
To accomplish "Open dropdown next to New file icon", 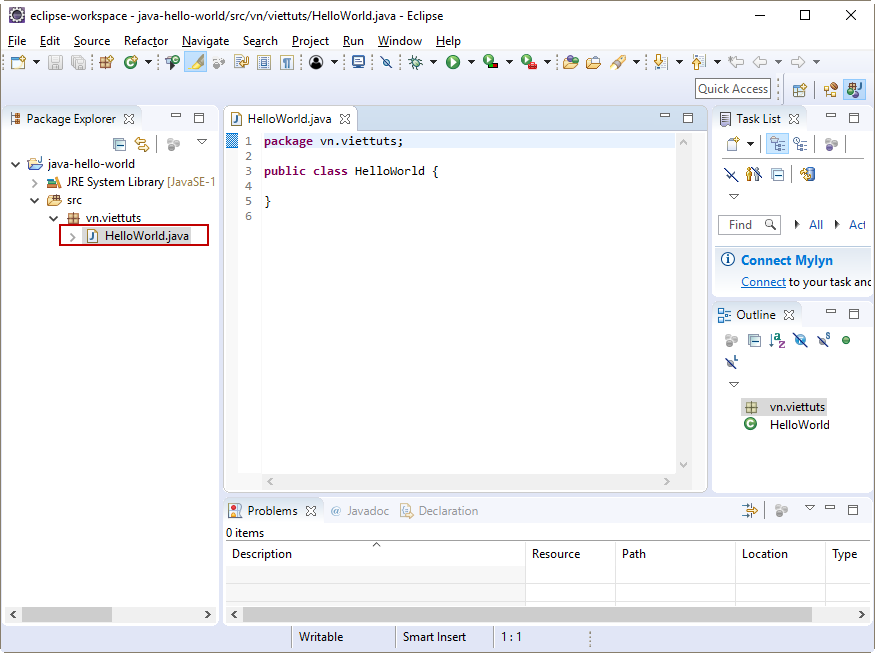I will click(36, 62).
